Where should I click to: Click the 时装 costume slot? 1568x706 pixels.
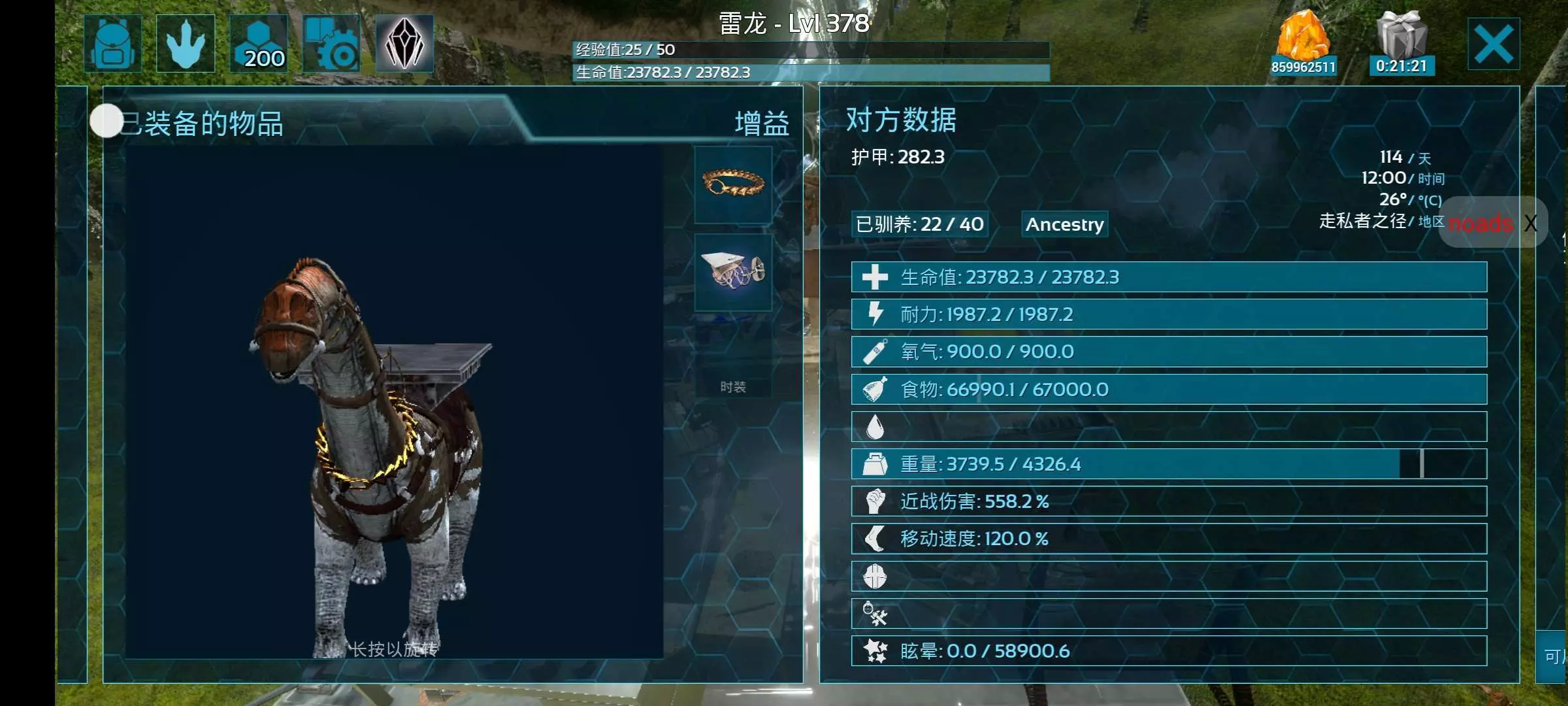(733, 387)
